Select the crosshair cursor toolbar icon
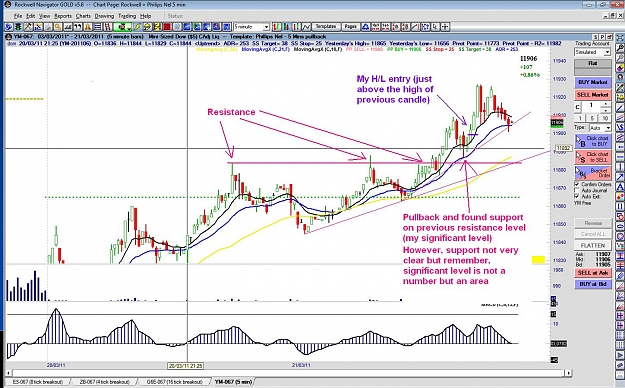This screenshot has height=388, width=625. 445,27
